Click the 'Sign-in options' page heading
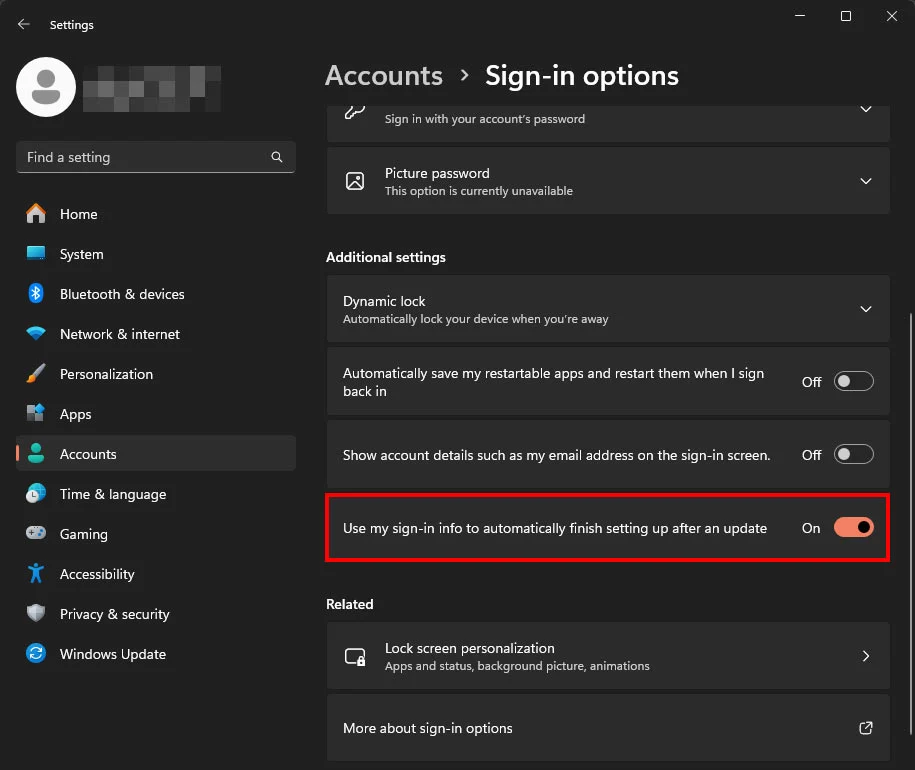The height and width of the screenshot is (770, 915). [582, 76]
